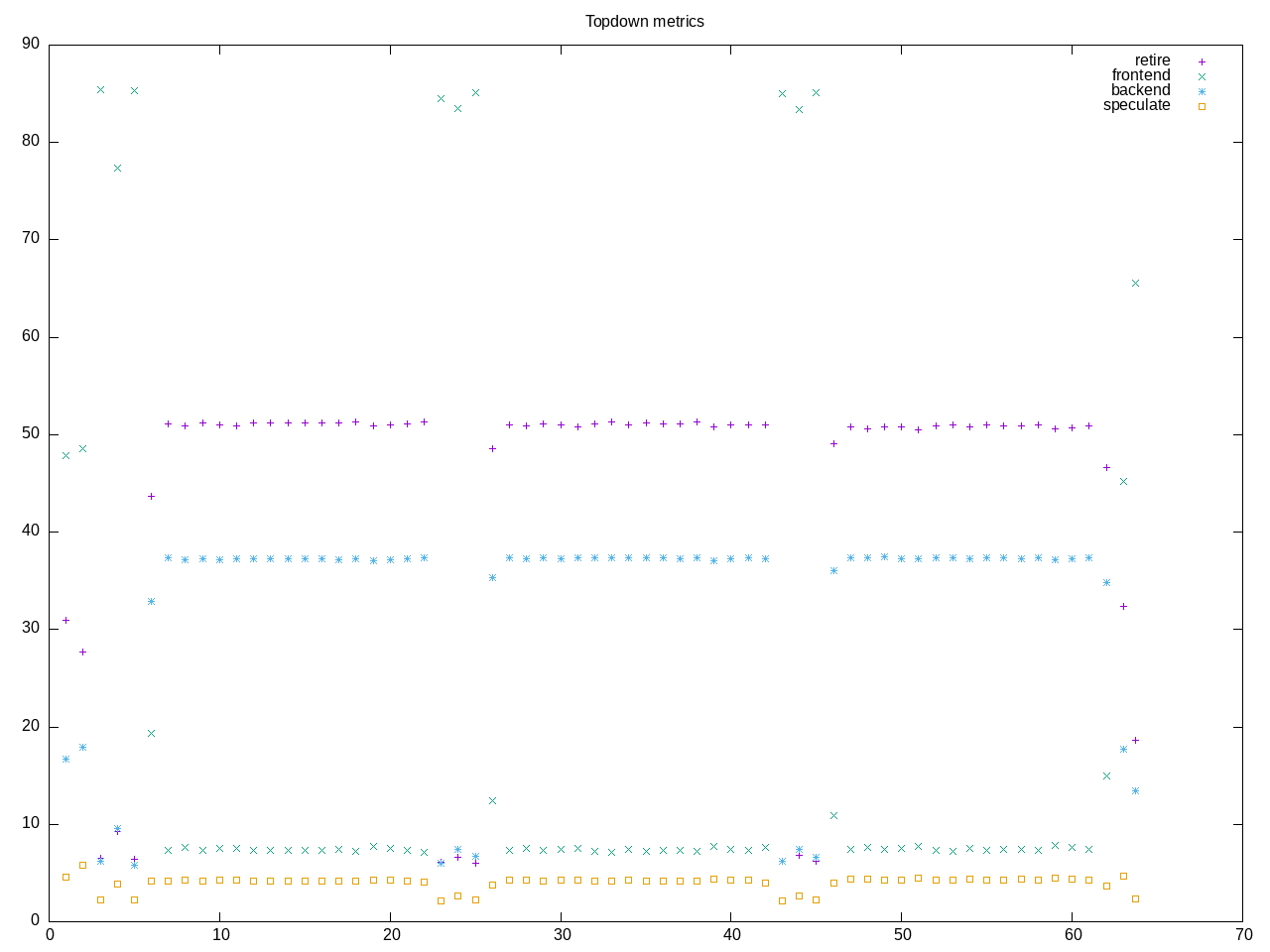Select the rightmost backend point near 13
The height and width of the screenshot is (952, 1270).
1135,790
